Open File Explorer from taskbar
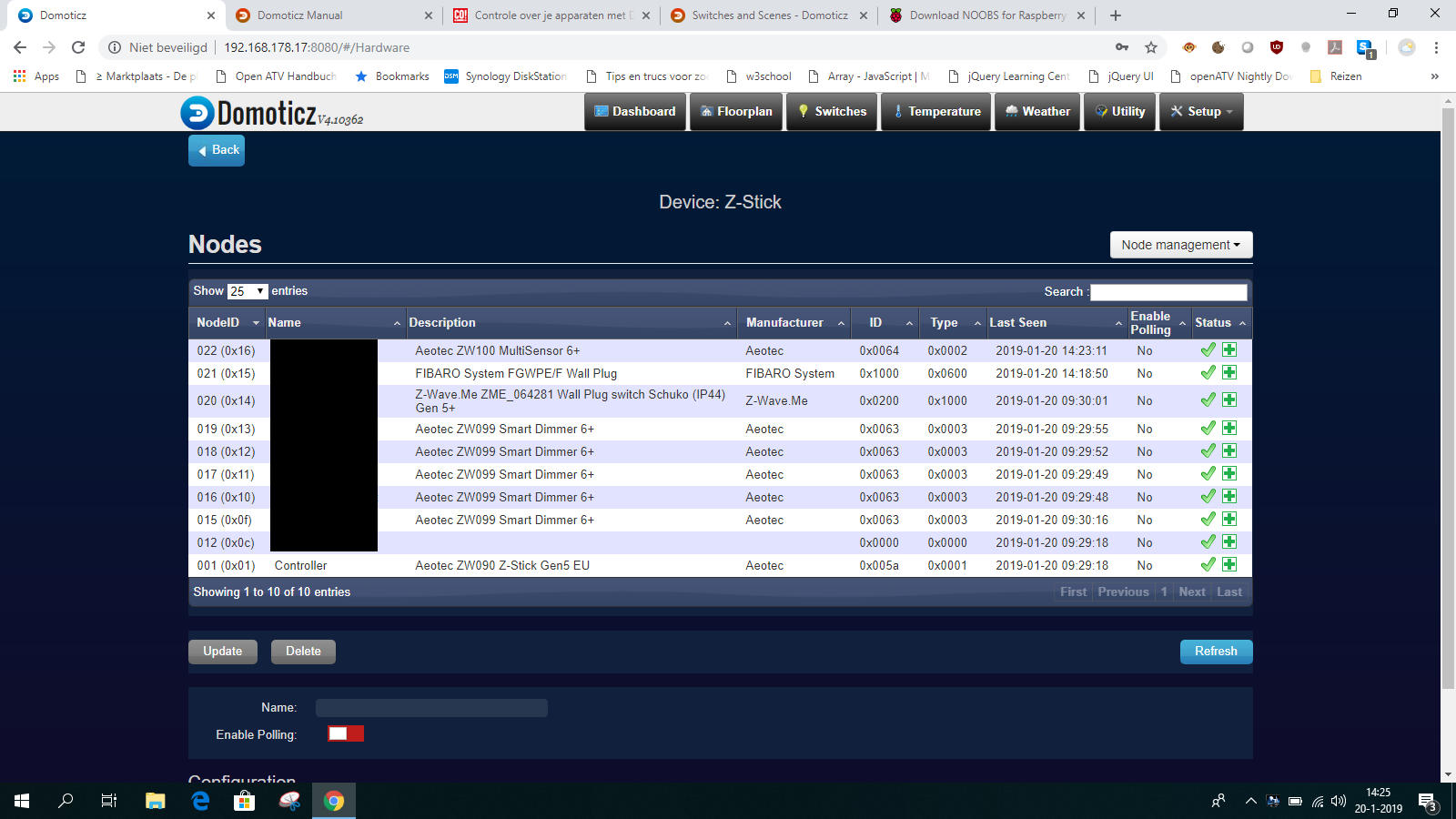 coord(156,801)
